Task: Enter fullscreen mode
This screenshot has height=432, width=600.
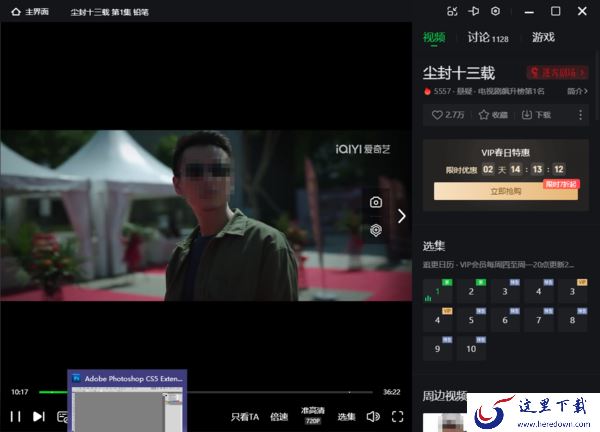Action: coord(398,416)
